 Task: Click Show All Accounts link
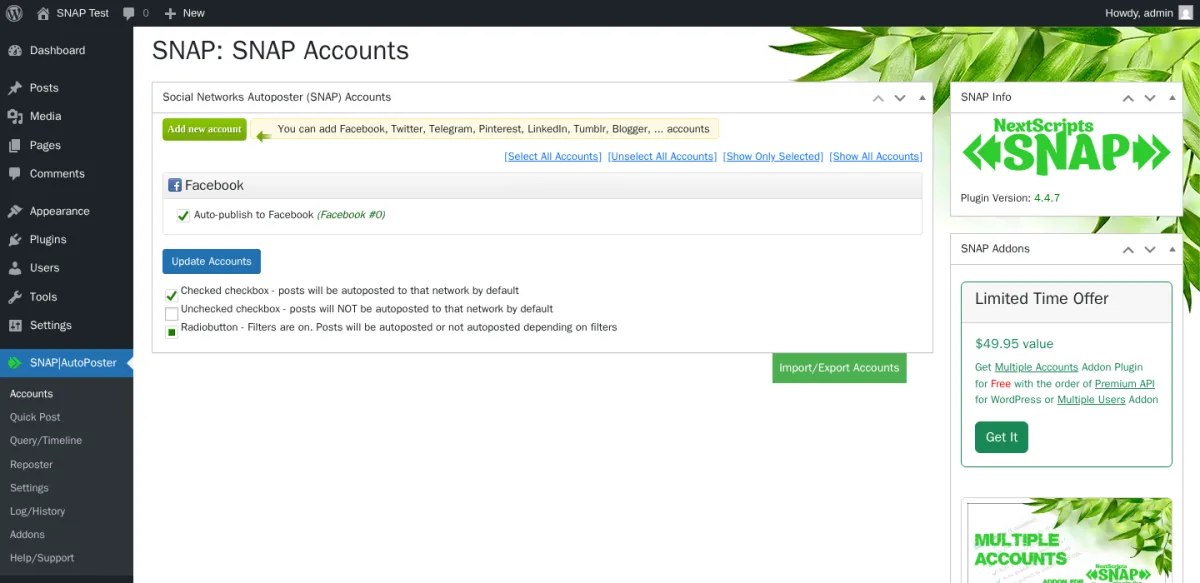point(876,157)
